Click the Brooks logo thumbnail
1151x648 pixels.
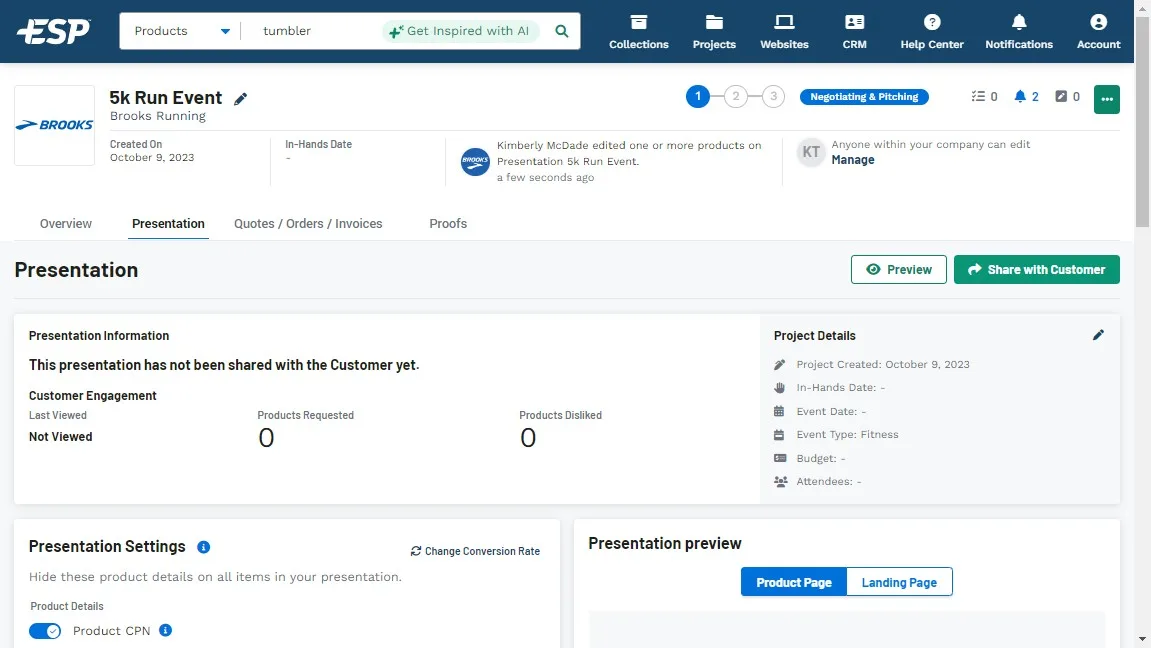point(54,125)
